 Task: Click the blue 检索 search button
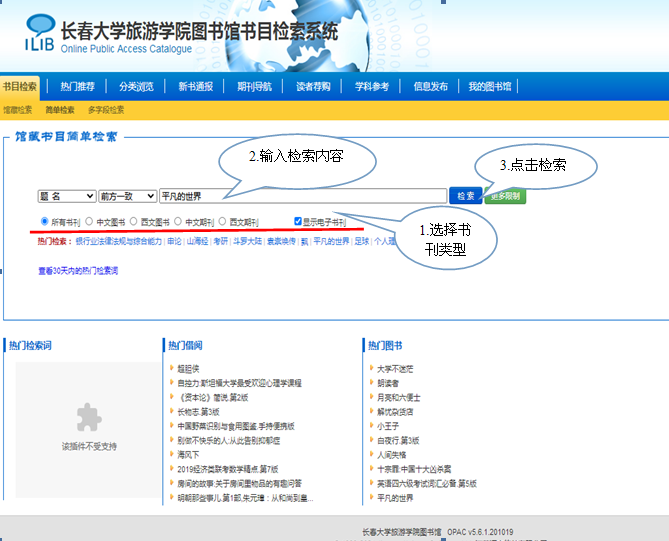pyautogui.click(x=465, y=196)
